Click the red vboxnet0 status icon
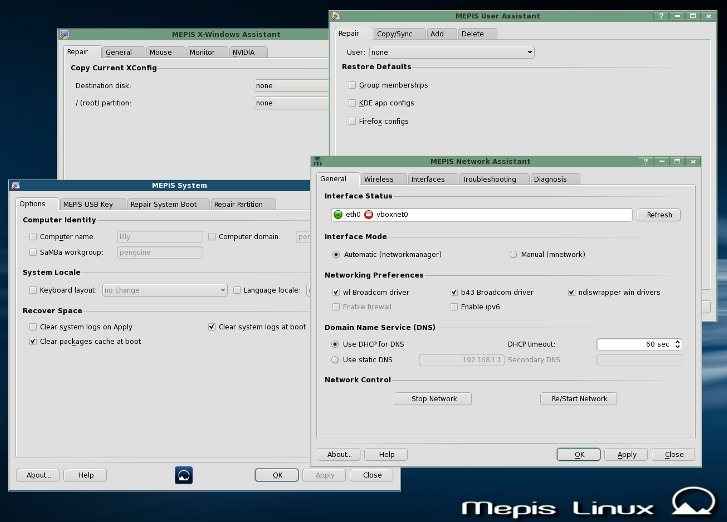Viewport: 727px width, 522px height. pos(369,214)
